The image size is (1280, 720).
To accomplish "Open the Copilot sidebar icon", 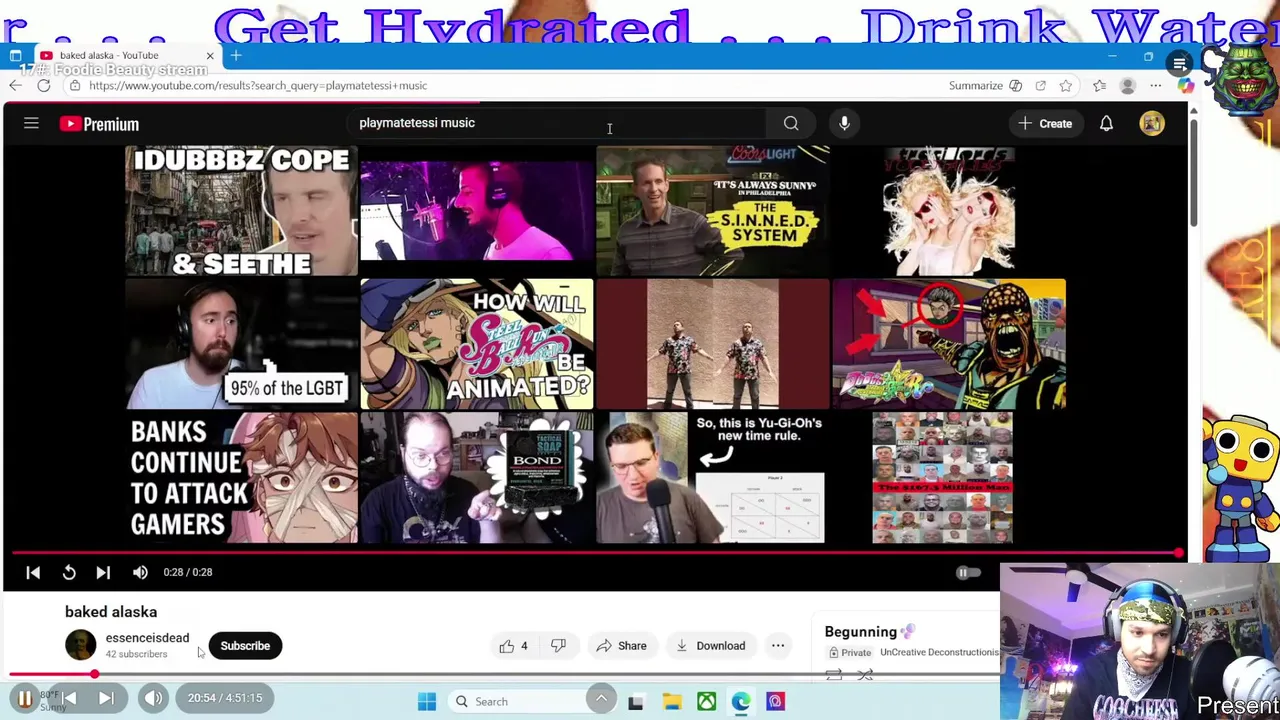I will [x=1185, y=86].
